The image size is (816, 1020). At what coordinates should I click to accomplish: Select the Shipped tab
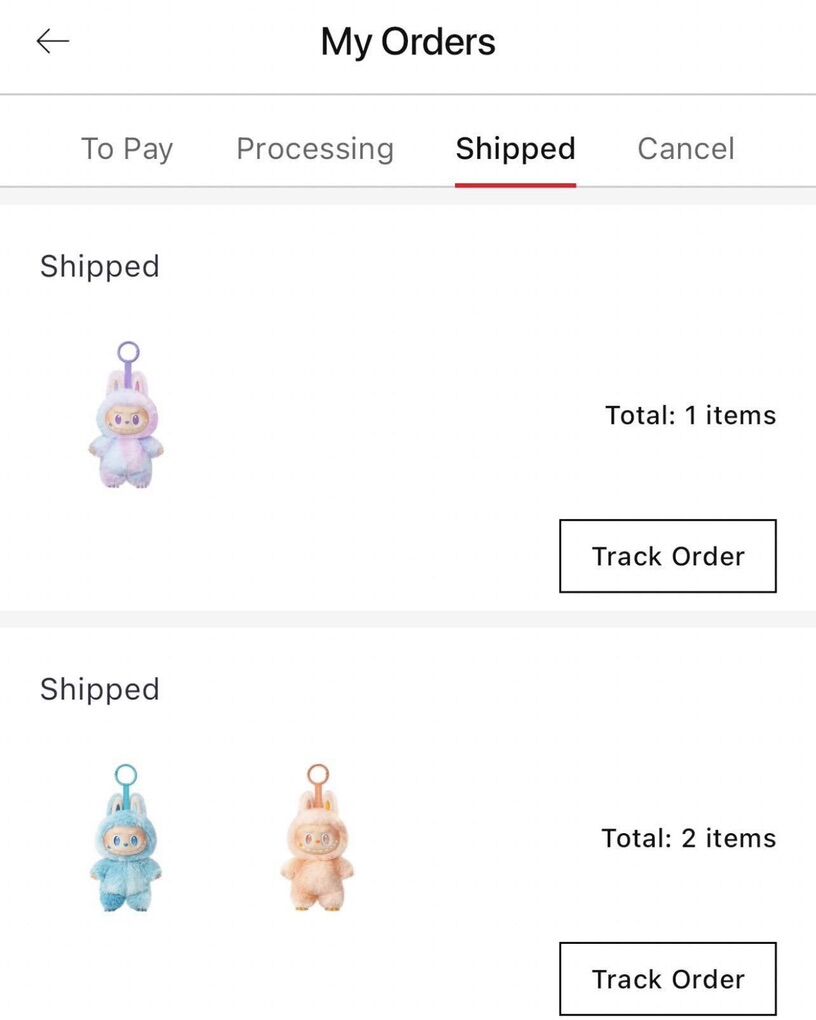coord(515,149)
